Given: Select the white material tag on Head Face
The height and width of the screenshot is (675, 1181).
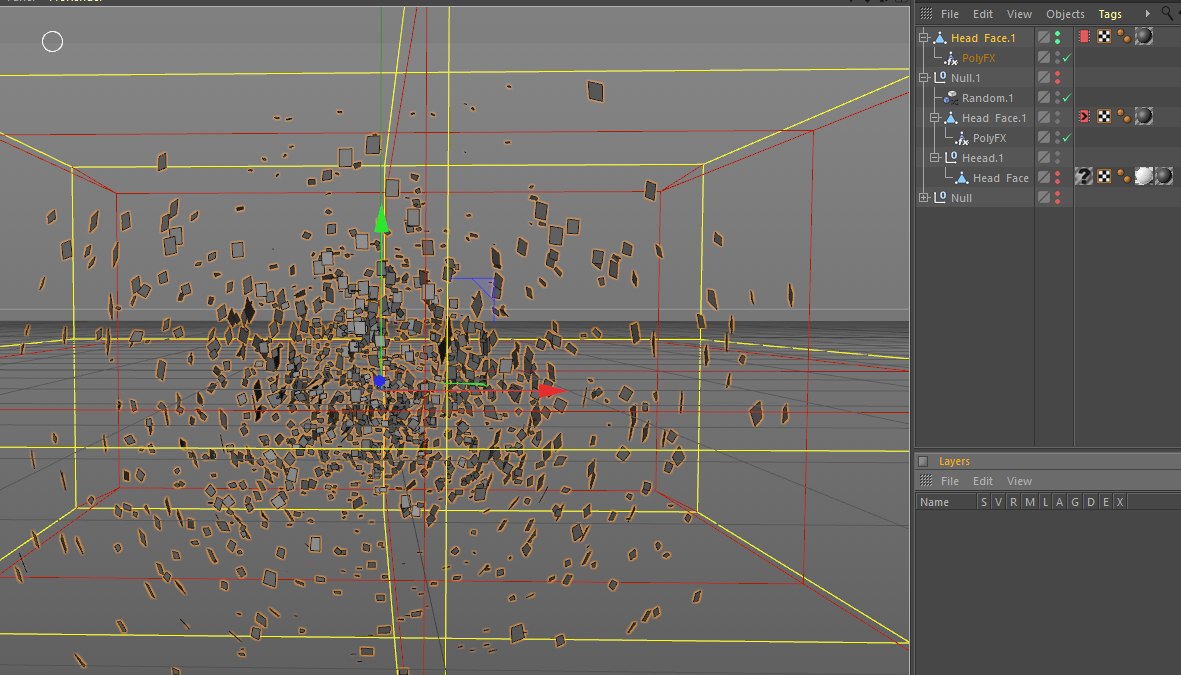Looking at the screenshot, I should click(x=1143, y=176).
